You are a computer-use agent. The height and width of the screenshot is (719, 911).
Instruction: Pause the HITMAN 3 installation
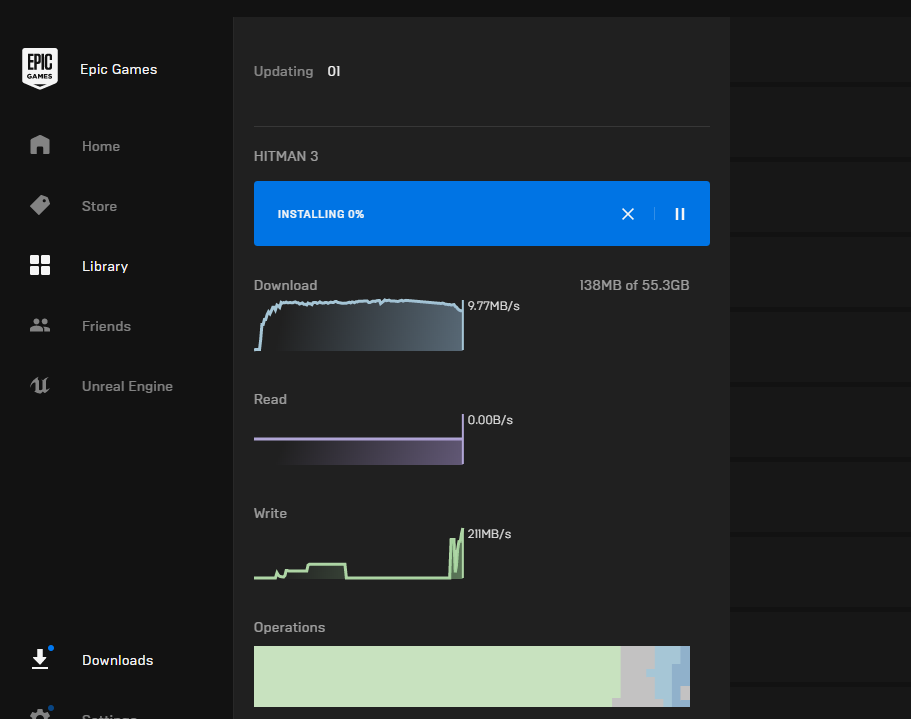680,214
